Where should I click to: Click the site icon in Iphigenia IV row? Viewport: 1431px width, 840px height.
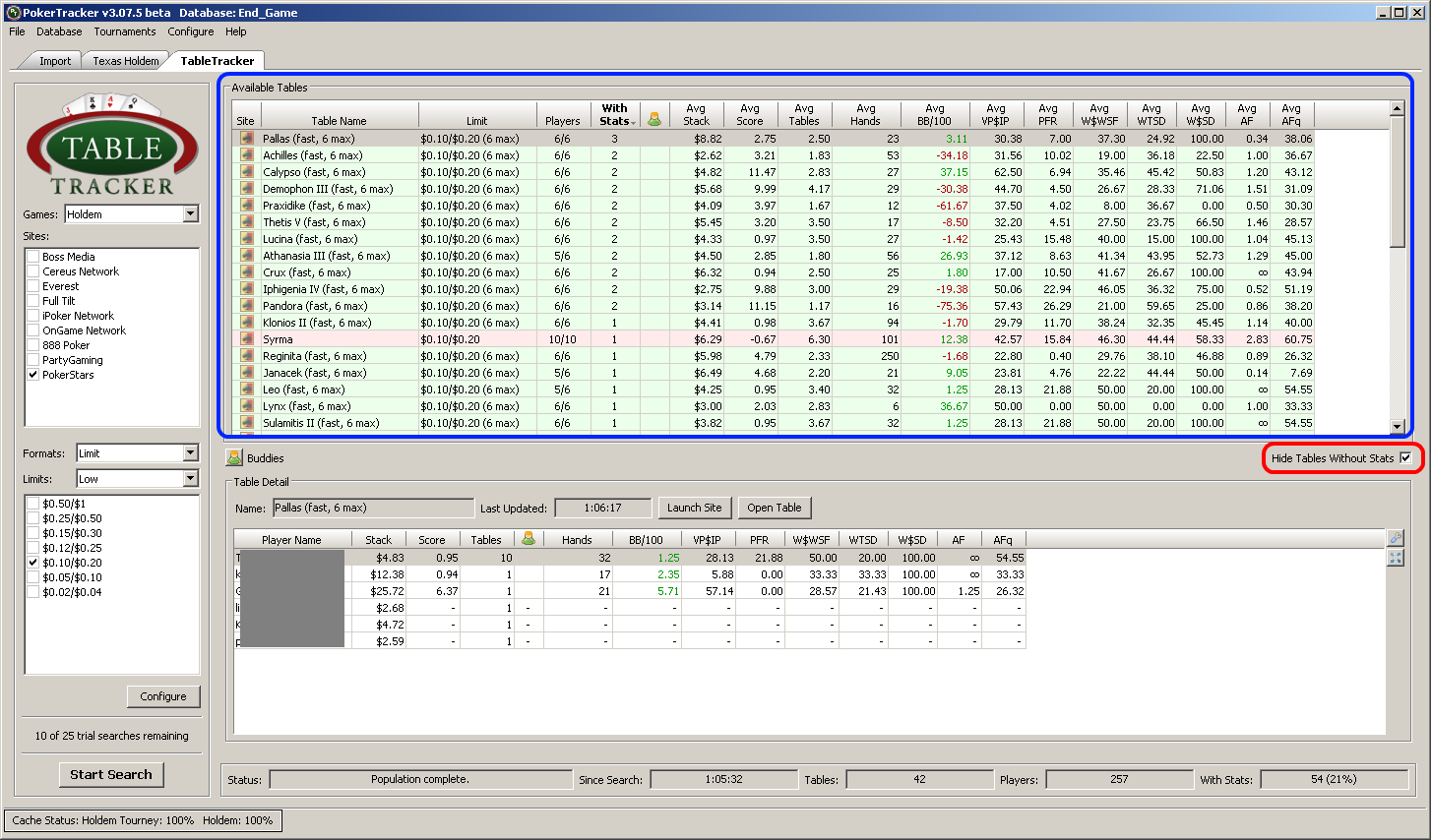(x=247, y=289)
